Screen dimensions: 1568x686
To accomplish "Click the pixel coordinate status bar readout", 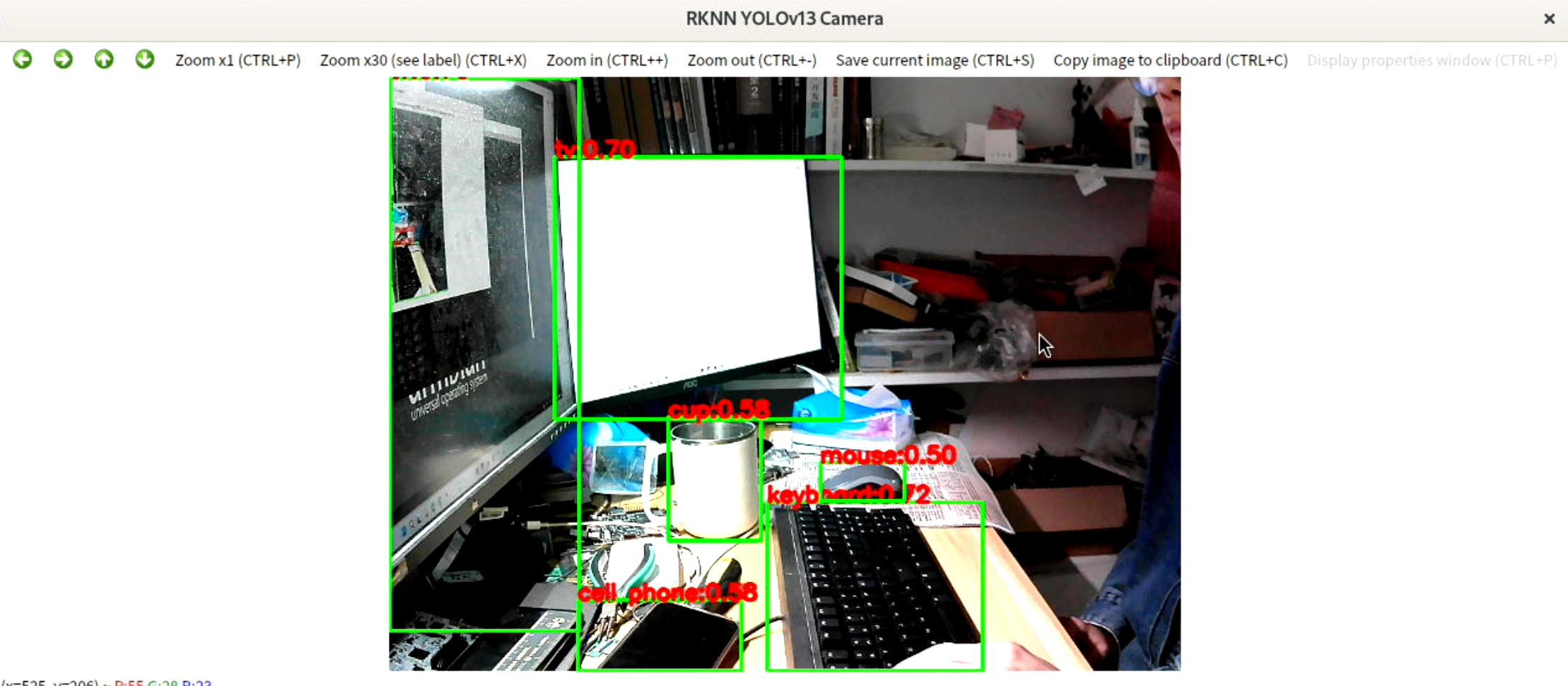I will click(x=106, y=682).
